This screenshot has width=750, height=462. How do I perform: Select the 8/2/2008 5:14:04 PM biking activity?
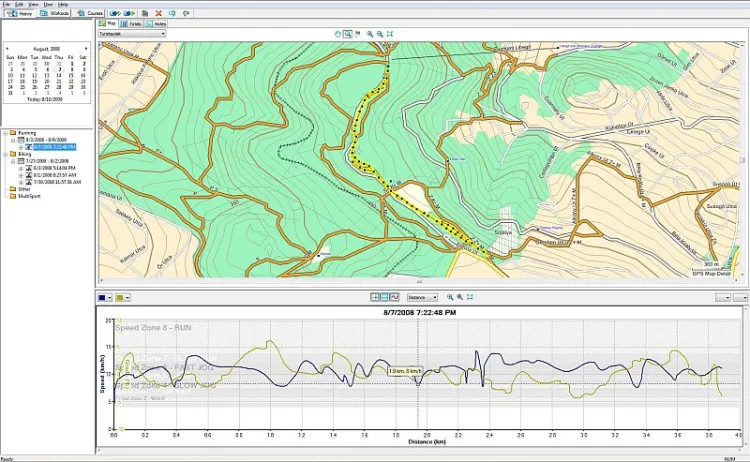click(x=54, y=167)
